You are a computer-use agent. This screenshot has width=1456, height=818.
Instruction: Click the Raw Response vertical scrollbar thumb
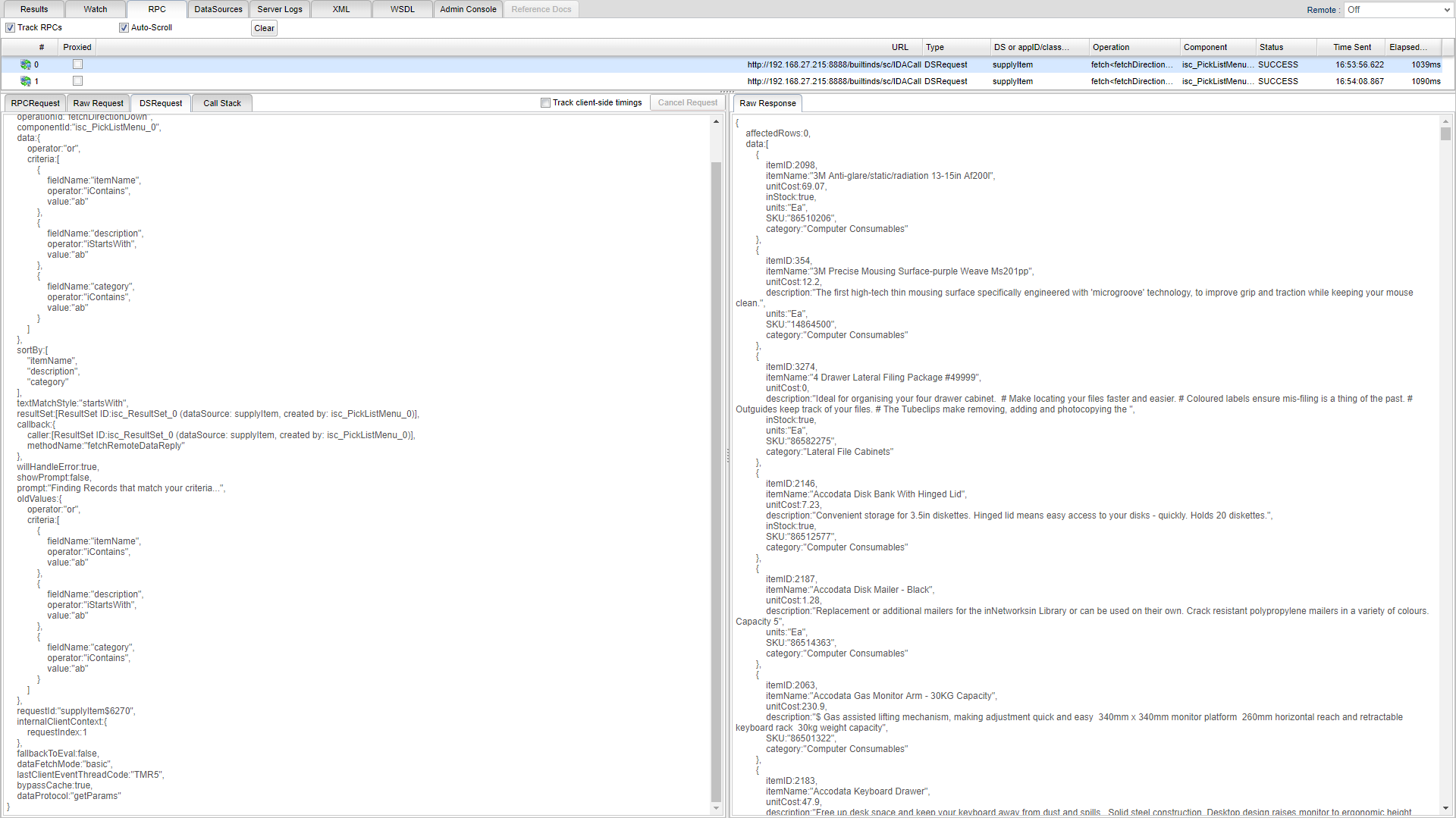(1445, 134)
